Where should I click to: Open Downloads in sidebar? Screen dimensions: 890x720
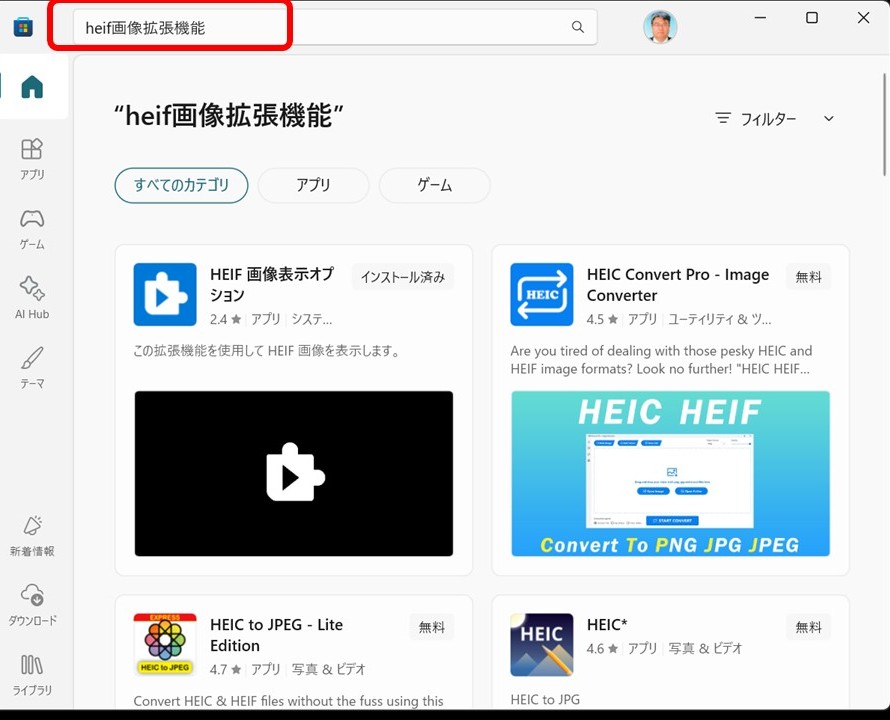[32, 605]
